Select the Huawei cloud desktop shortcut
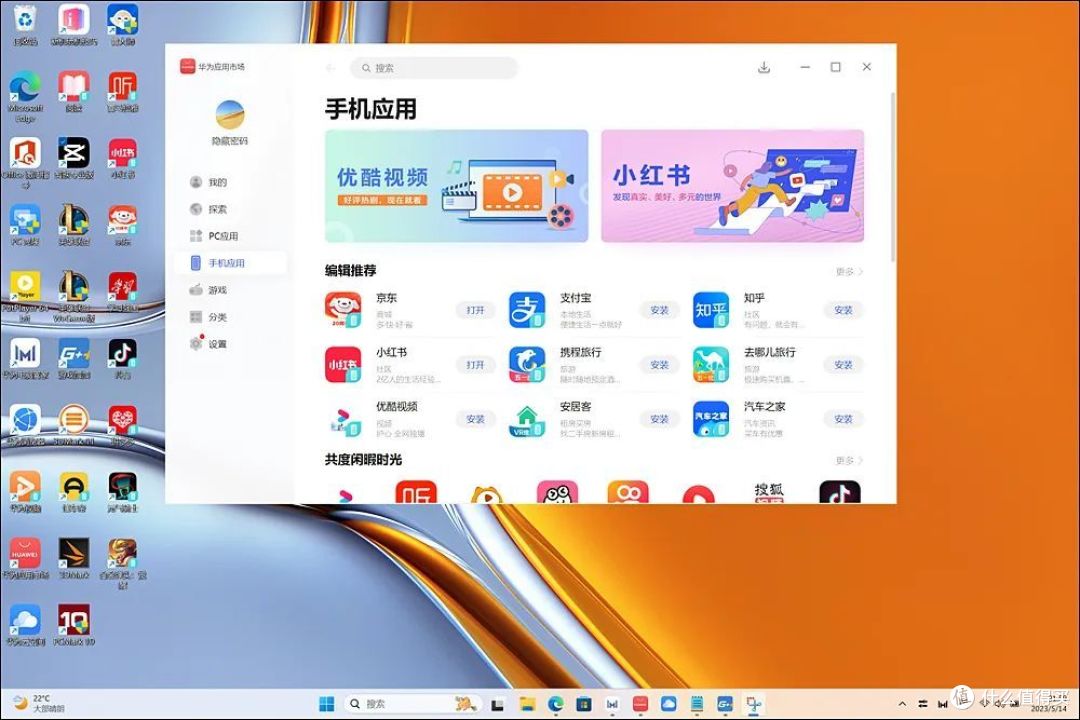 [x=25, y=625]
